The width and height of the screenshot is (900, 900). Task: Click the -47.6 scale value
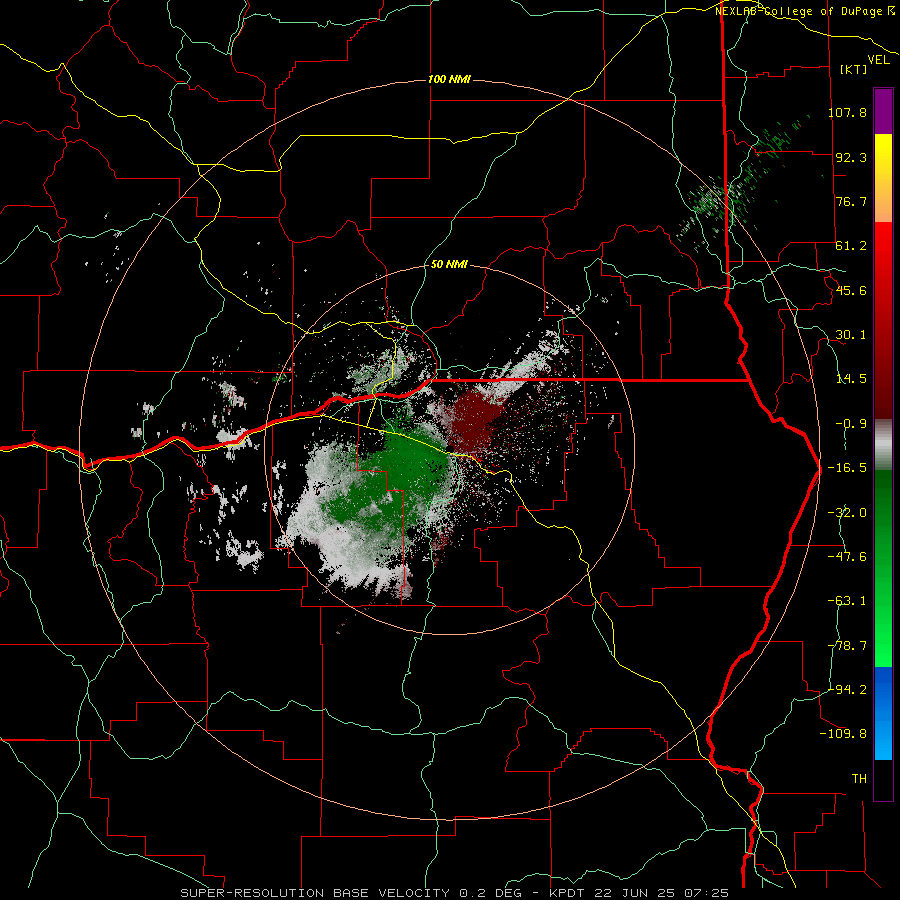tap(847, 557)
